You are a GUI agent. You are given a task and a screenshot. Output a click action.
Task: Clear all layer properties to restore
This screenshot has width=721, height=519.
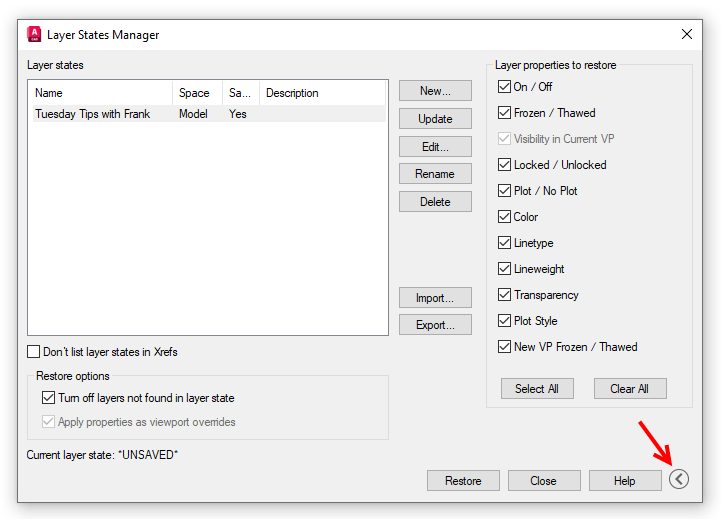point(630,389)
